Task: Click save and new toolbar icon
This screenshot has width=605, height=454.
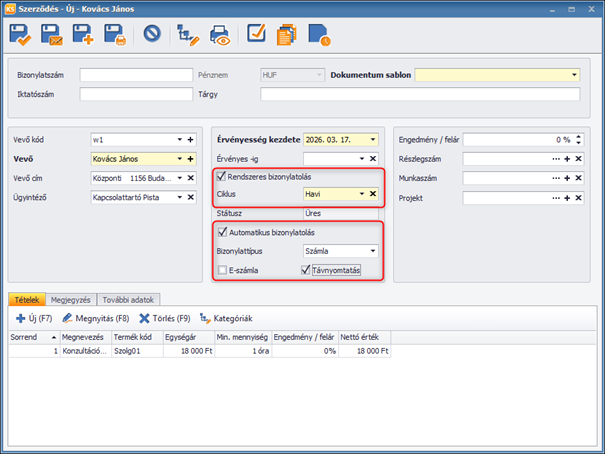Action: coord(83,35)
